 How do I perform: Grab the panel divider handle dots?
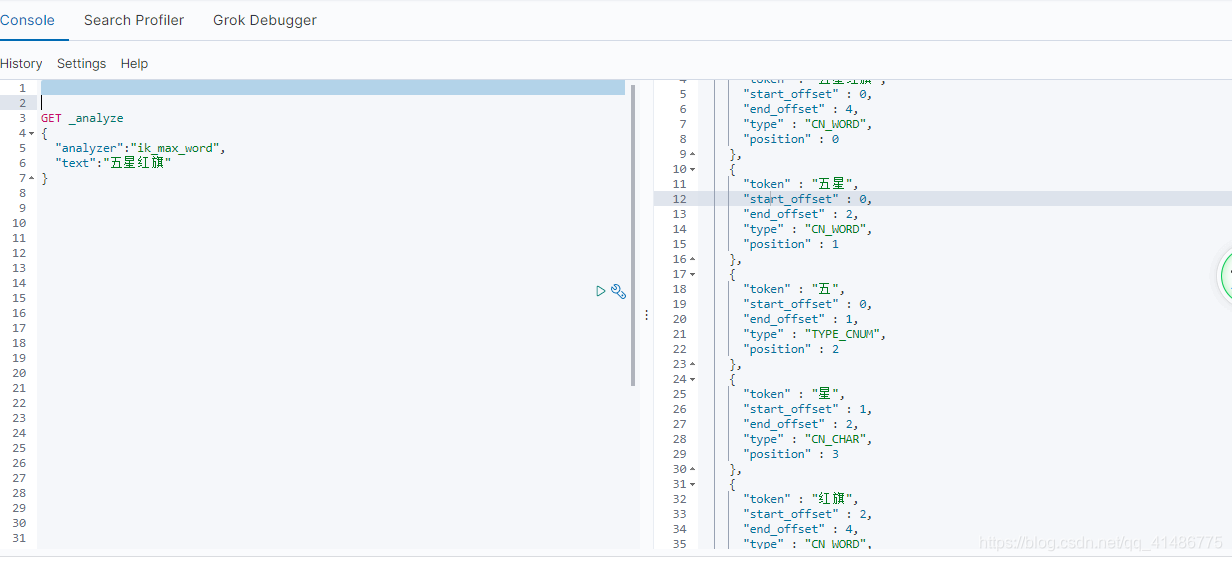click(646, 314)
